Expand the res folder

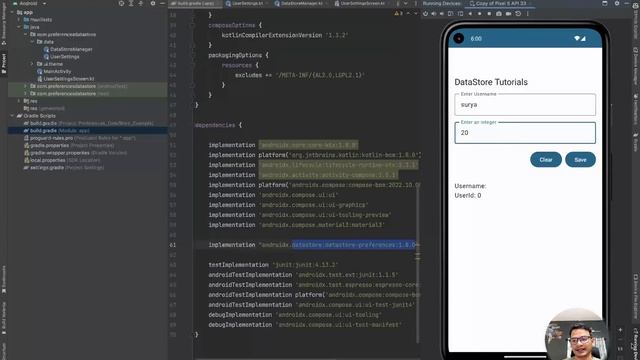coord(19,101)
